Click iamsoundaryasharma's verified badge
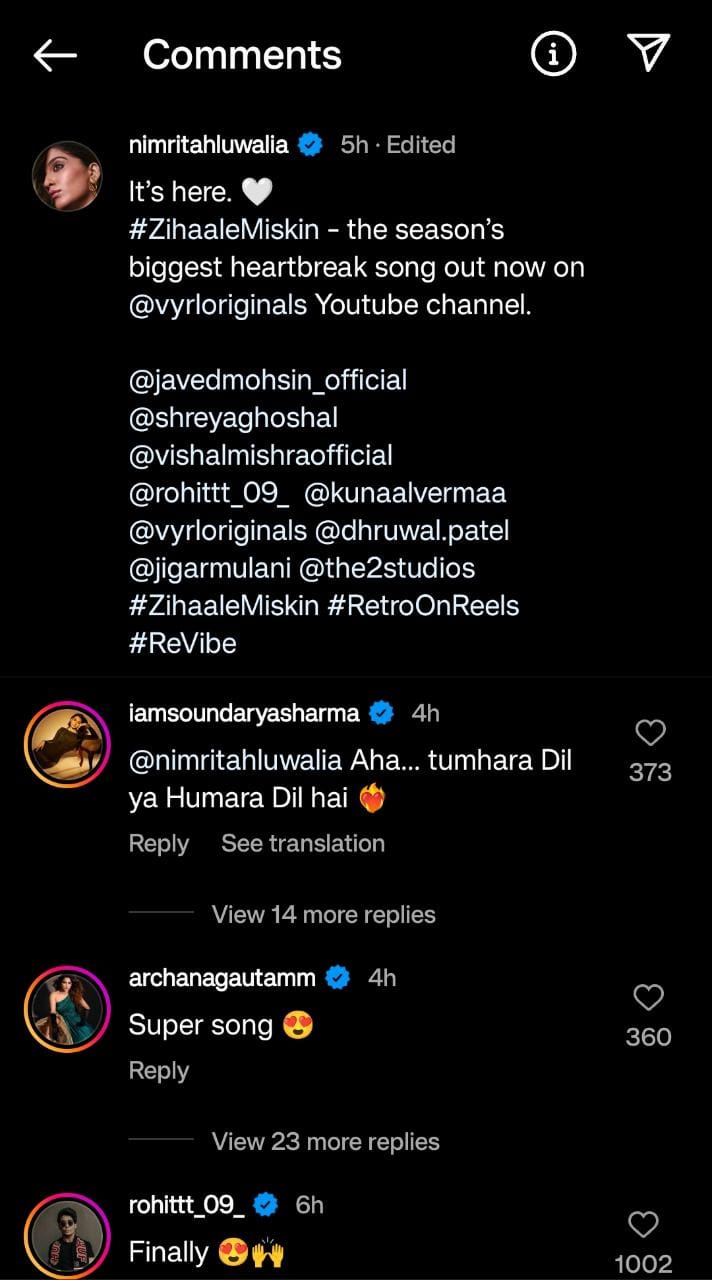712x1280 pixels. [379, 713]
